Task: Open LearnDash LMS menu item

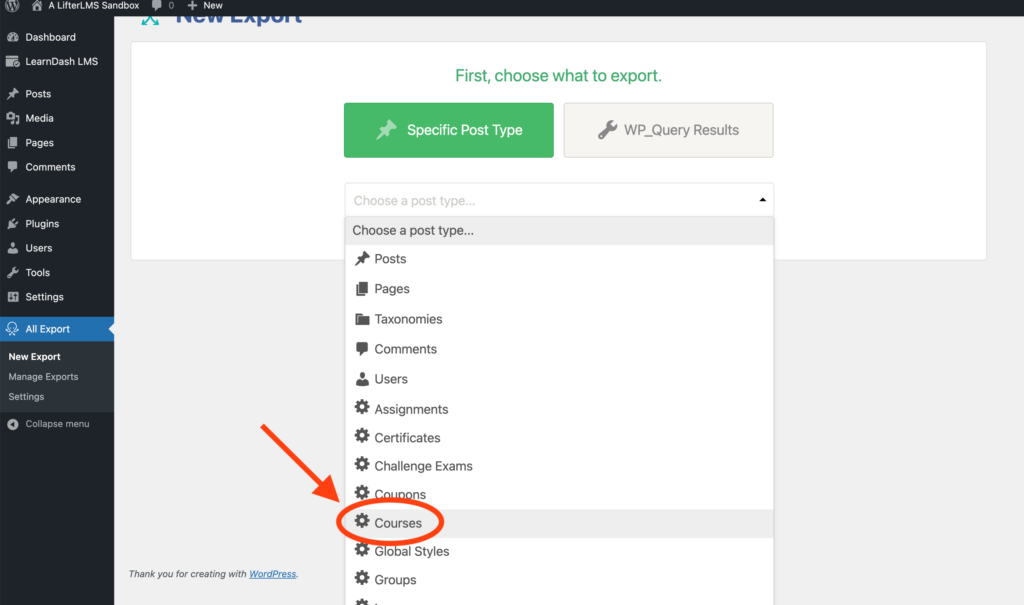Action: pyautogui.click(x=57, y=61)
